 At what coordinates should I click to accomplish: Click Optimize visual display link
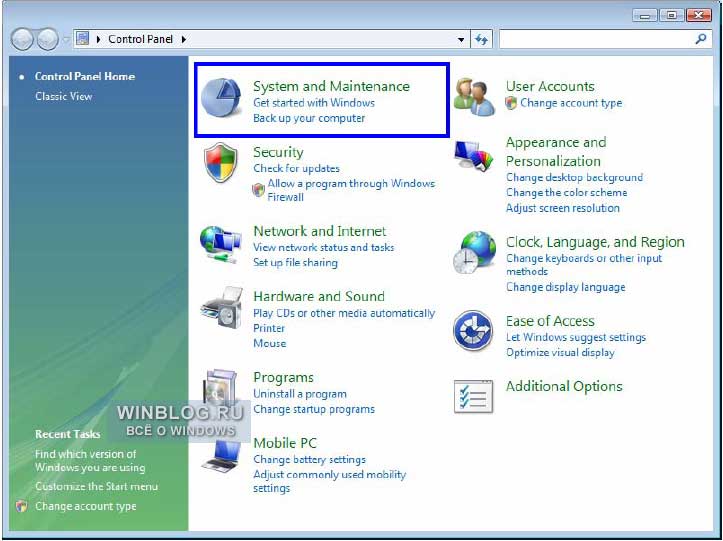point(560,353)
